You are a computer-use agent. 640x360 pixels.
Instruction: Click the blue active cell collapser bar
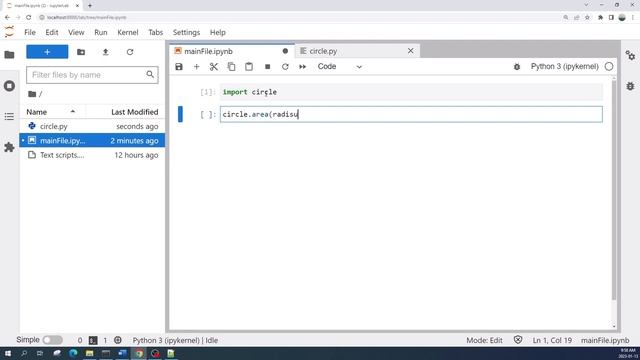point(180,114)
